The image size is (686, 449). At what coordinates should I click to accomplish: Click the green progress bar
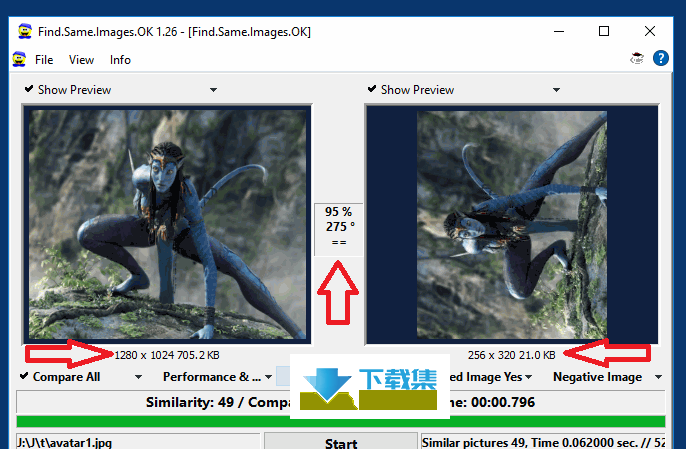(341, 422)
